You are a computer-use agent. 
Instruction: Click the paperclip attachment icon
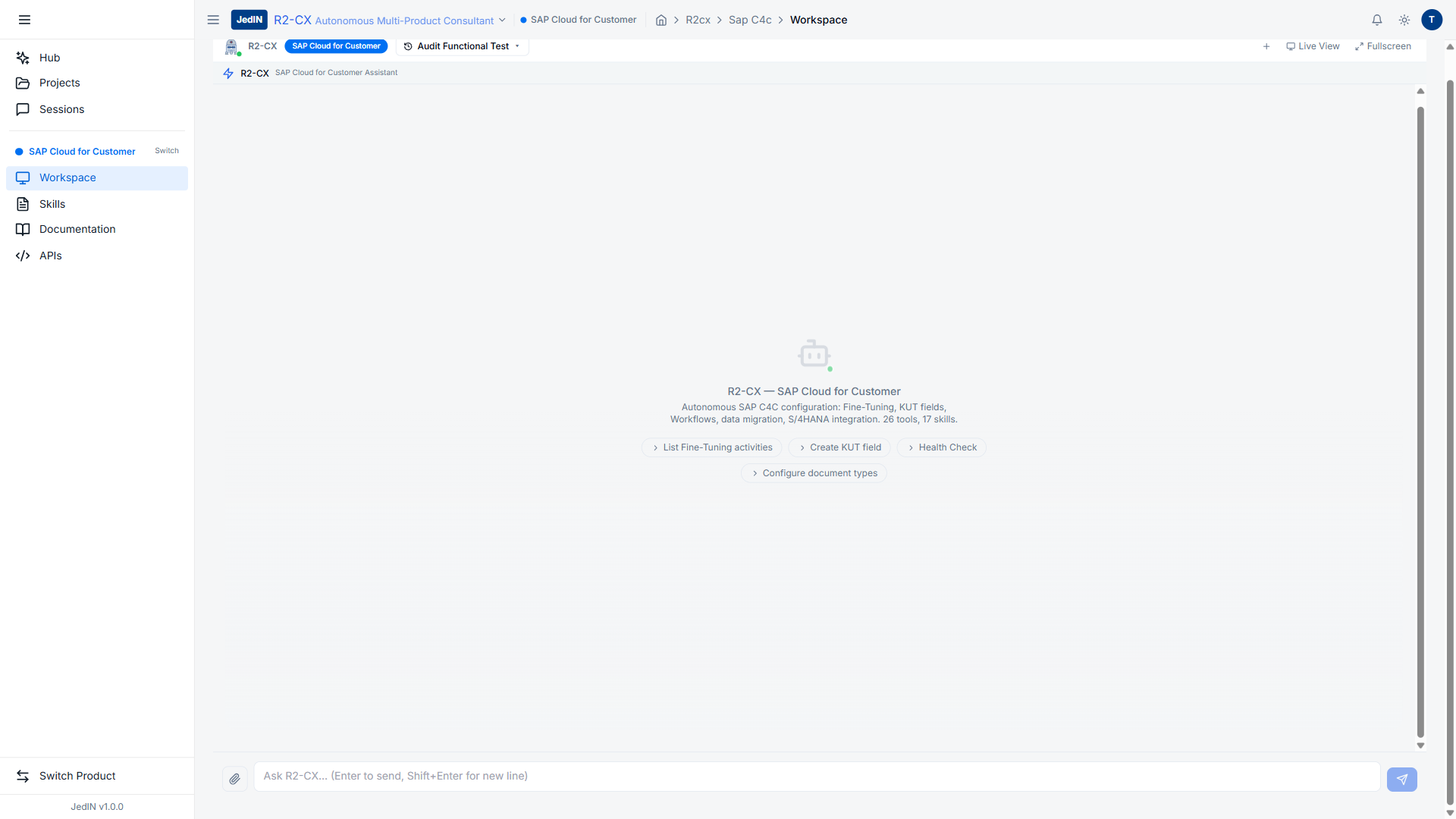click(235, 779)
